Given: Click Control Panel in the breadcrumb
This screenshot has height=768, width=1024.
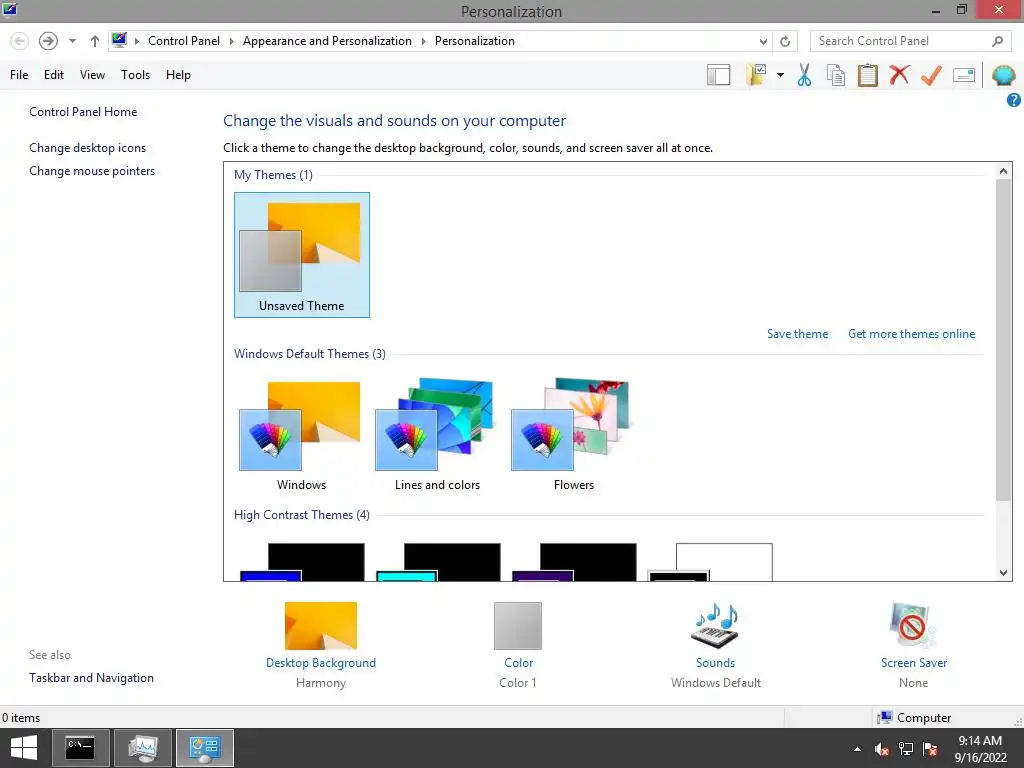Looking at the screenshot, I should point(184,41).
